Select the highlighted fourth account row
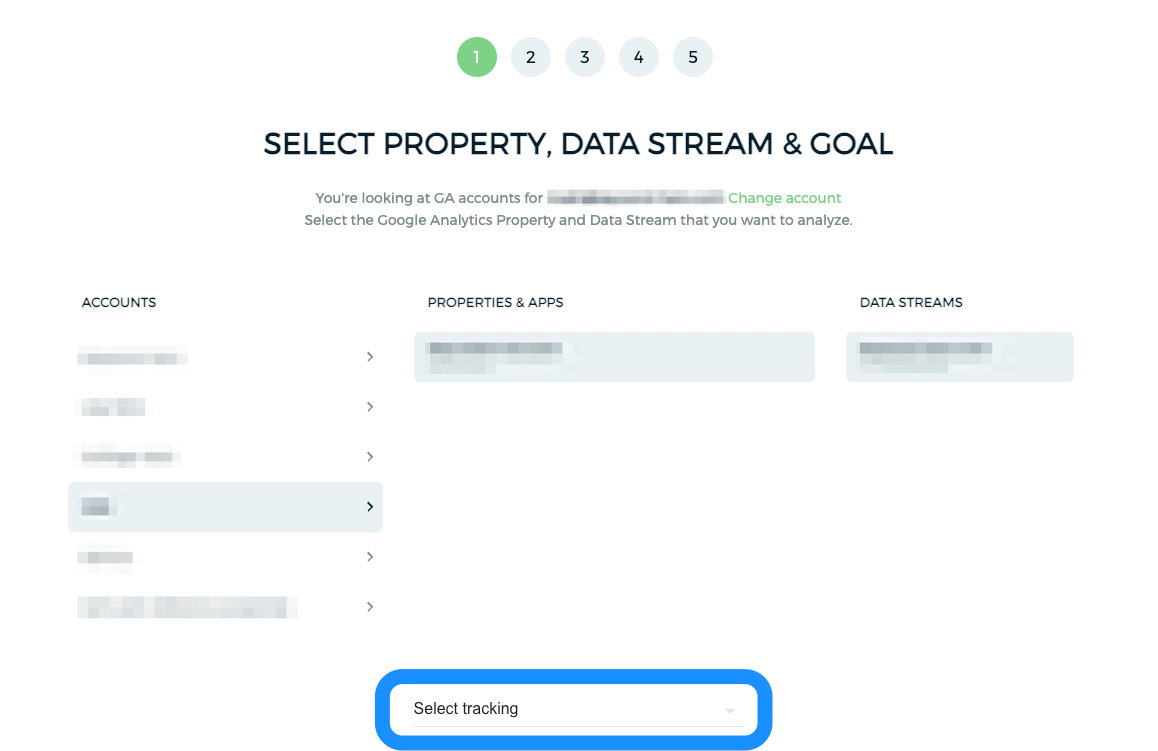1158x751 pixels. 225,507
